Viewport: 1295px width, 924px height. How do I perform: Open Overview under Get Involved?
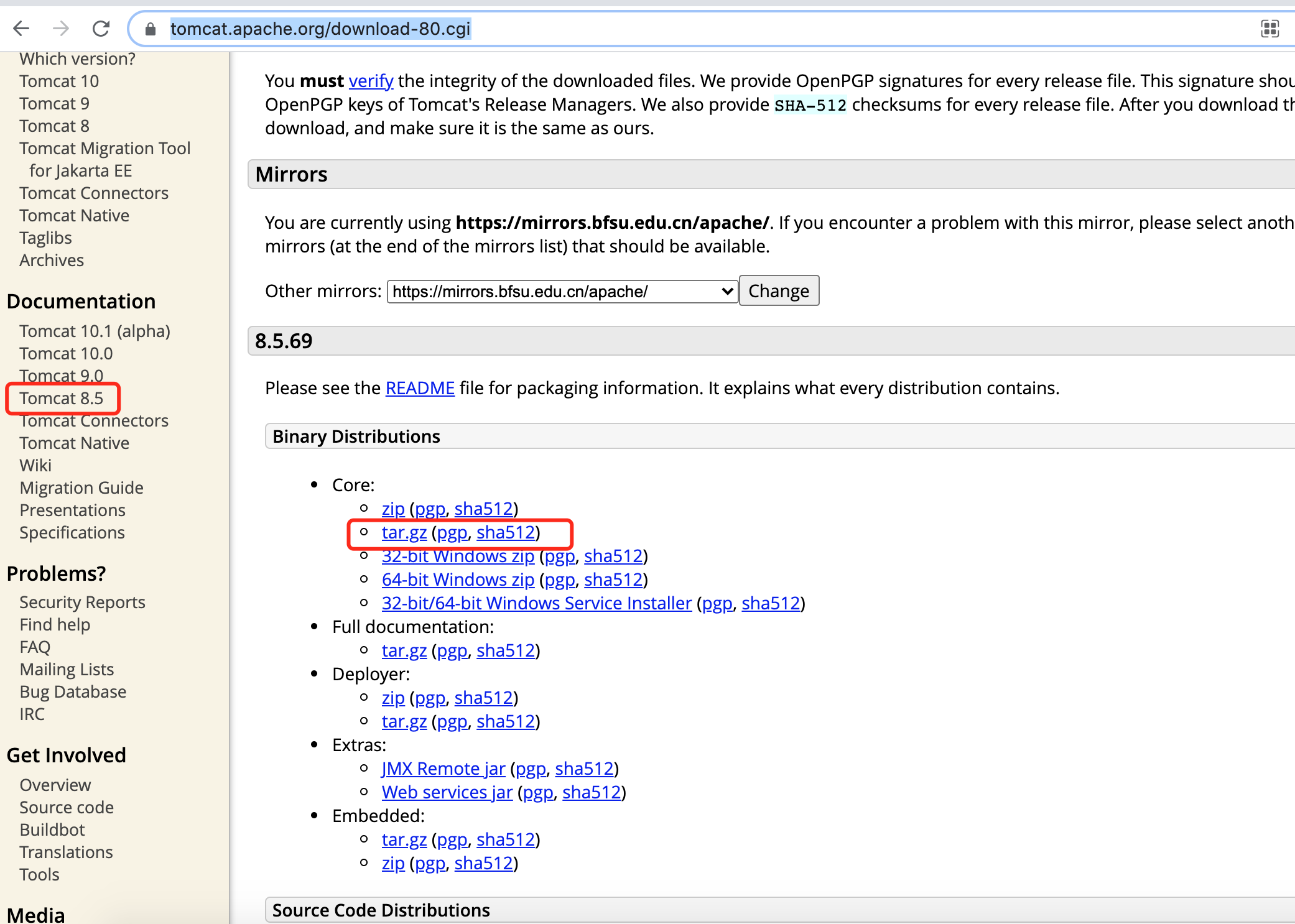[55, 785]
